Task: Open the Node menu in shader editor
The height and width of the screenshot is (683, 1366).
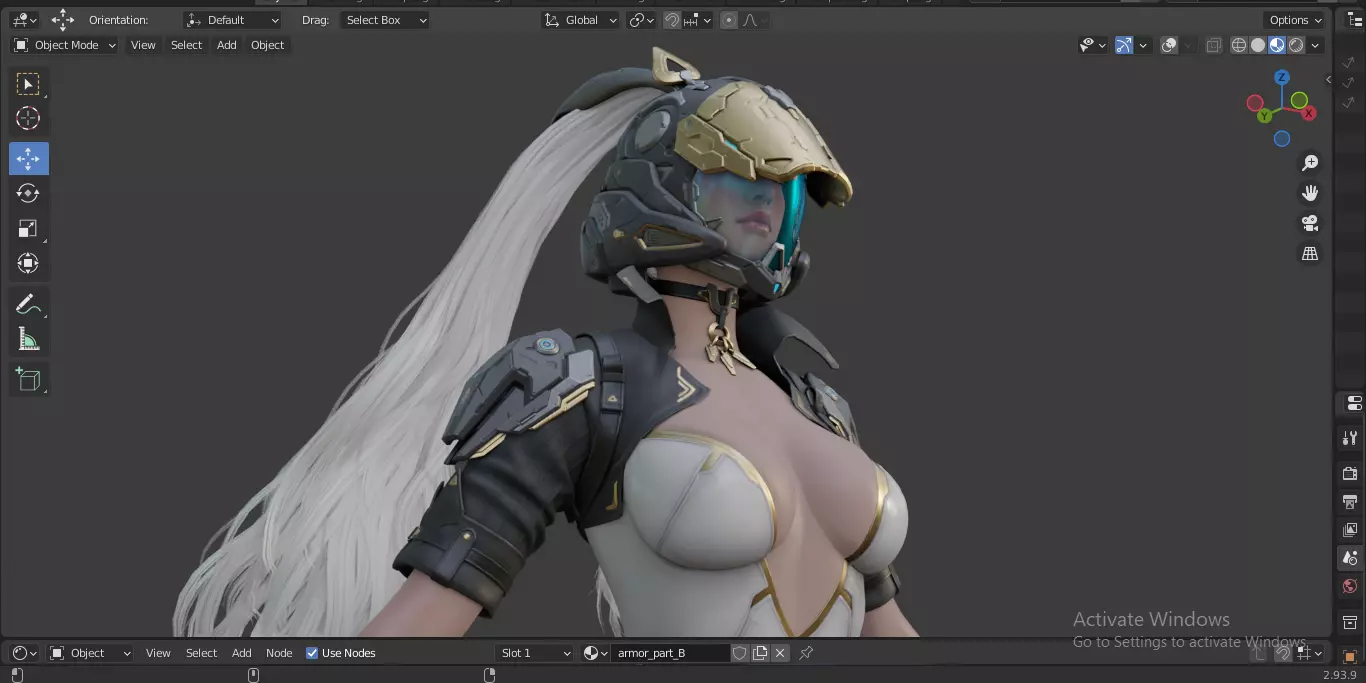Action: coord(279,653)
